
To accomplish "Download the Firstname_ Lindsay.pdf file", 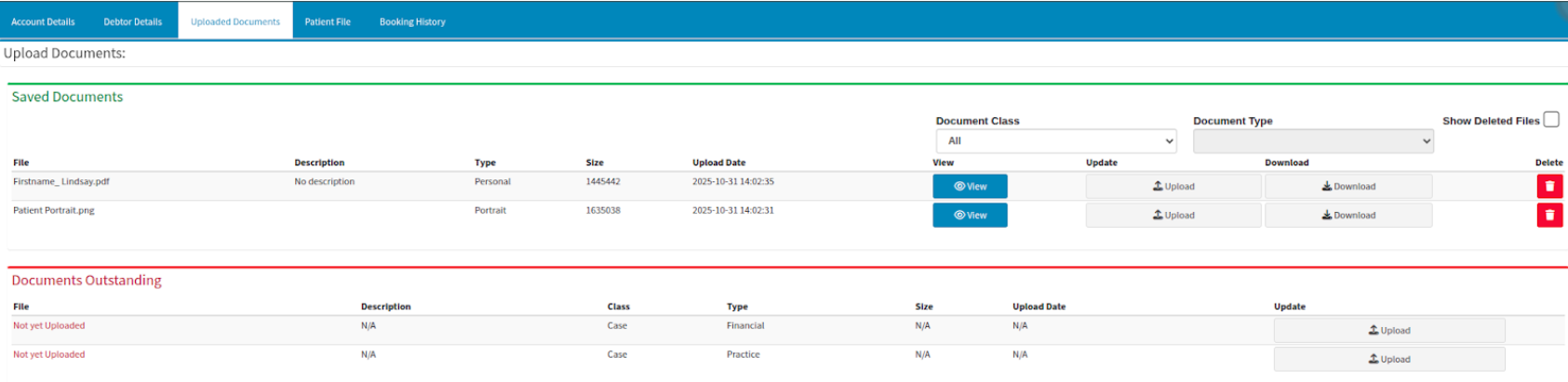I will [1348, 186].
